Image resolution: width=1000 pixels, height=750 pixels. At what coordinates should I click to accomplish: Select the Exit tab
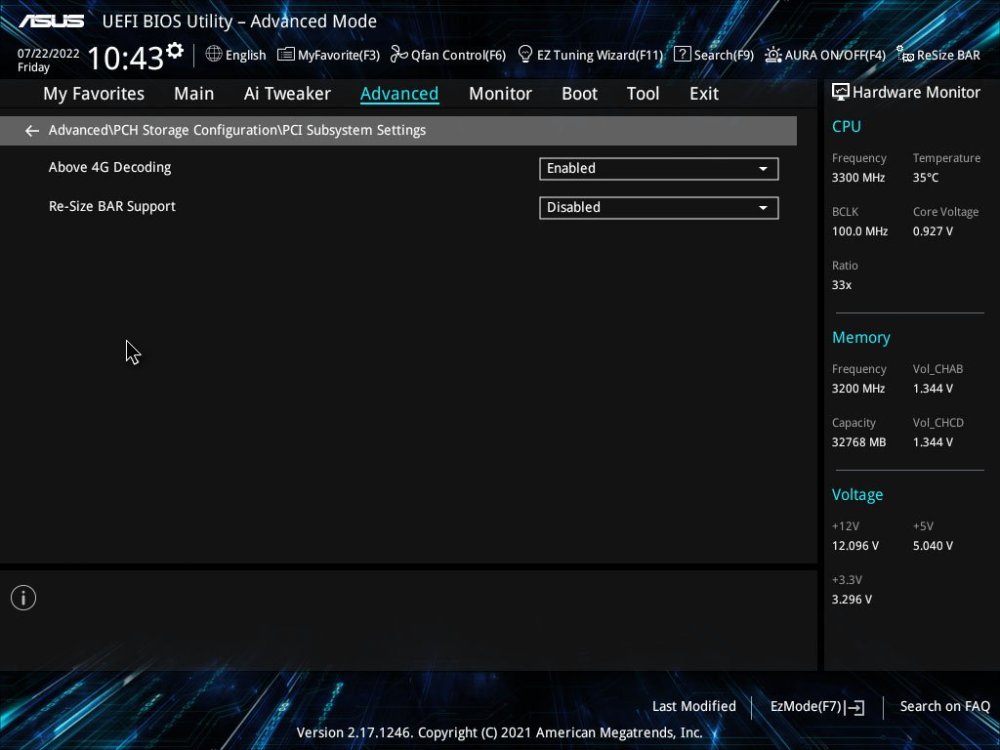704,94
